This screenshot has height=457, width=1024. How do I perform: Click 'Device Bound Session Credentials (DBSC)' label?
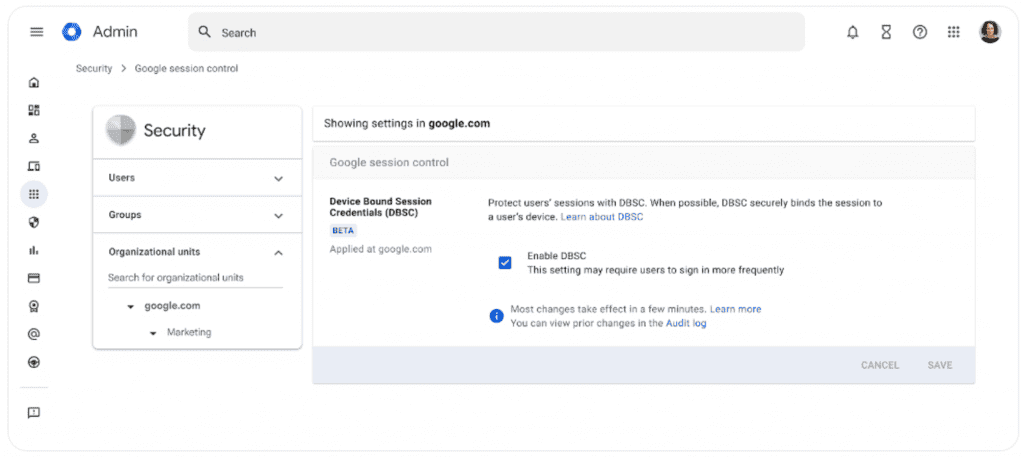pyautogui.click(x=380, y=207)
